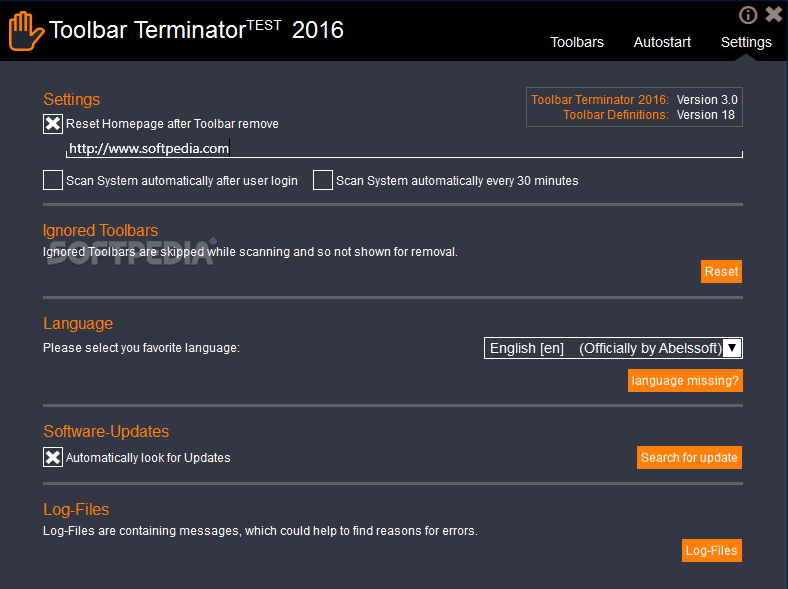Select the Settings tab
The image size is (788, 589).
746,42
